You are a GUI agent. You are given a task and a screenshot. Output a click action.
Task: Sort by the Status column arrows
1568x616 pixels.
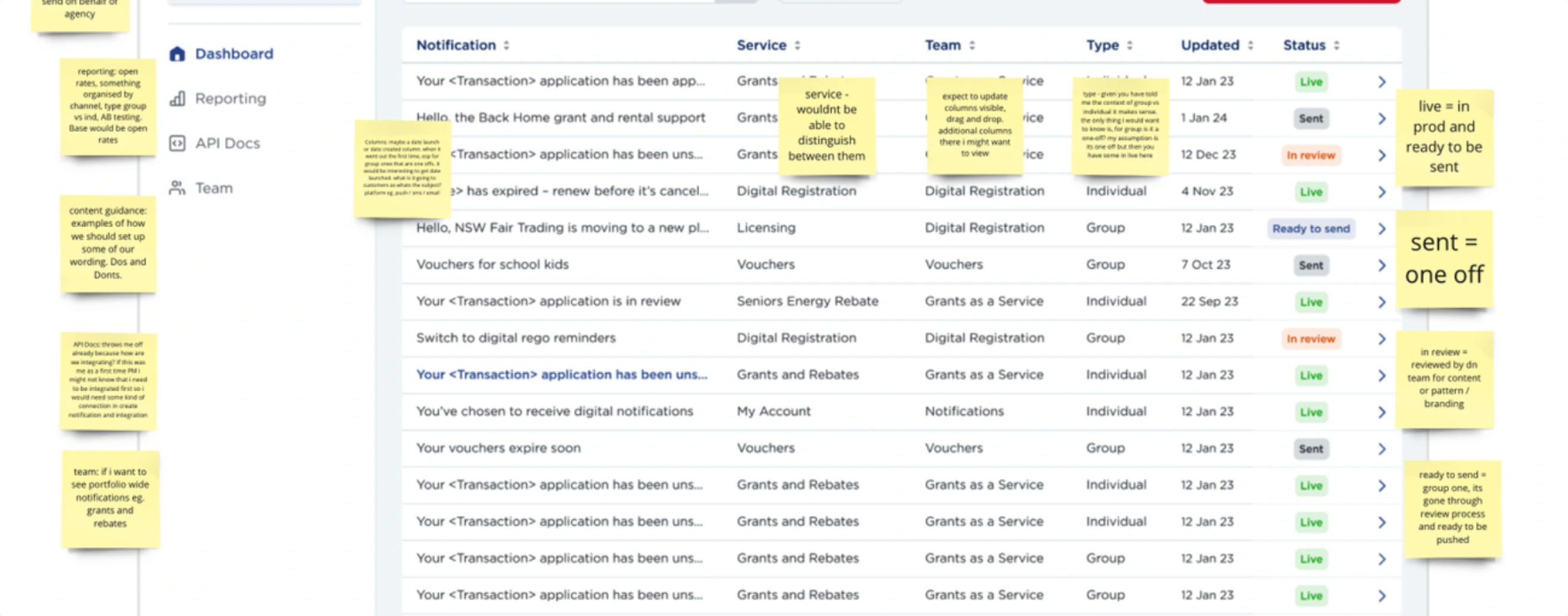(x=1337, y=45)
